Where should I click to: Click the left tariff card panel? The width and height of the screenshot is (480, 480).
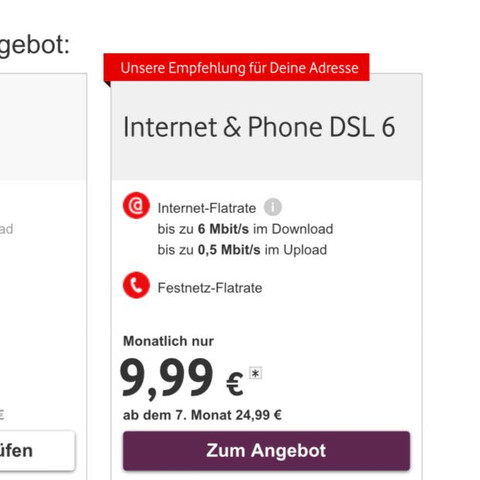coord(43,277)
